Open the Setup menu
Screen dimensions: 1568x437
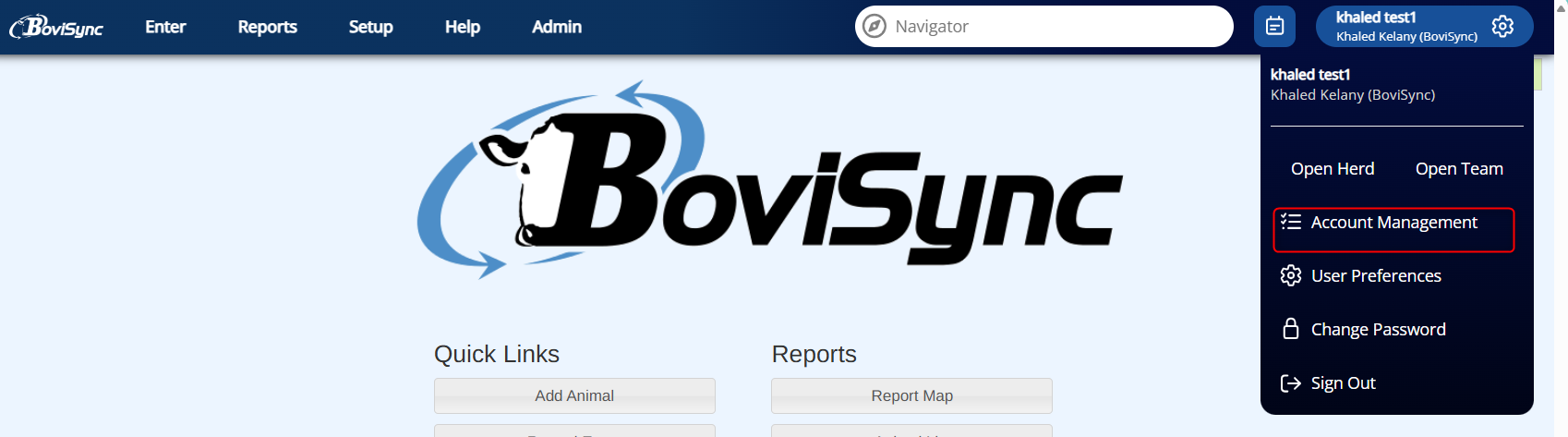pyautogui.click(x=371, y=27)
